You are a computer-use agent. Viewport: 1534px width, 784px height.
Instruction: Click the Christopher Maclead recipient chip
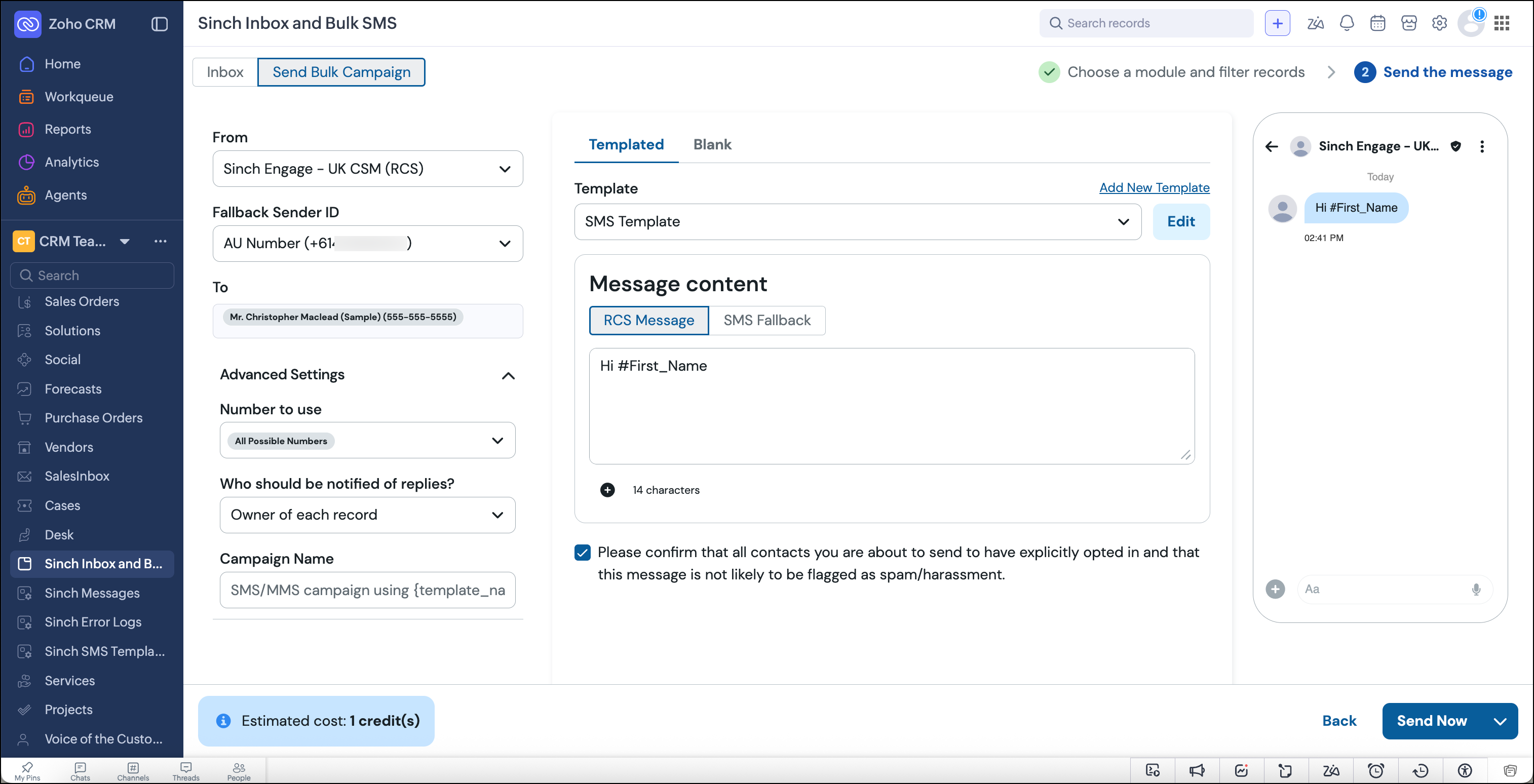343,317
